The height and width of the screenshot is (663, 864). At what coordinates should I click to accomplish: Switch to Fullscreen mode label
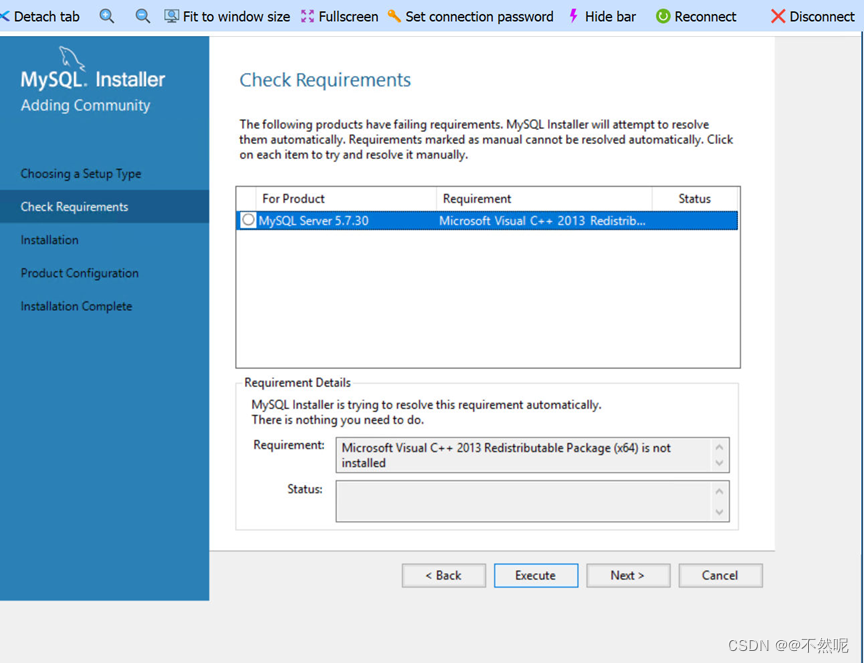(348, 17)
